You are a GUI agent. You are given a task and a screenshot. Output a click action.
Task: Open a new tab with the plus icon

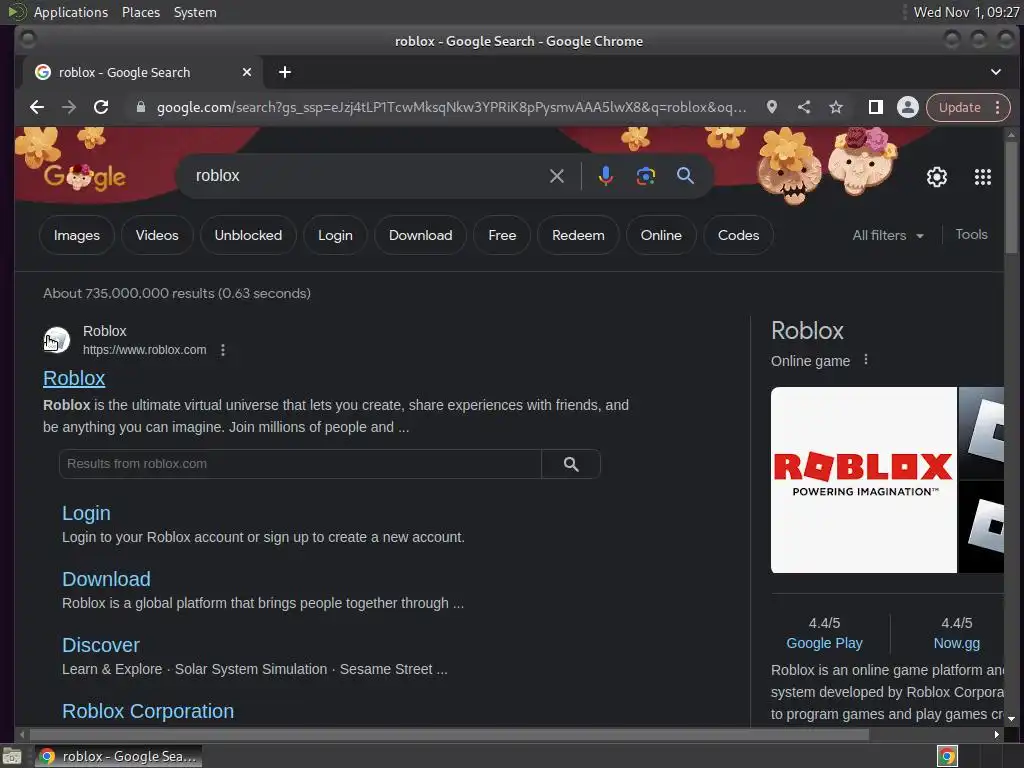[285, 72]
